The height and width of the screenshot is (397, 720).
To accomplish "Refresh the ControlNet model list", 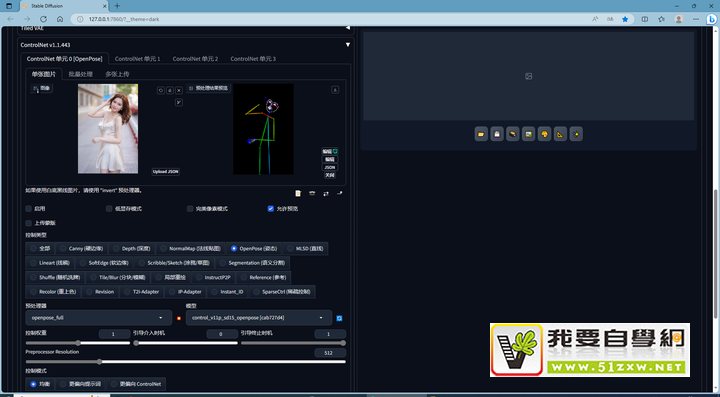I will click(x=339, y=318).
